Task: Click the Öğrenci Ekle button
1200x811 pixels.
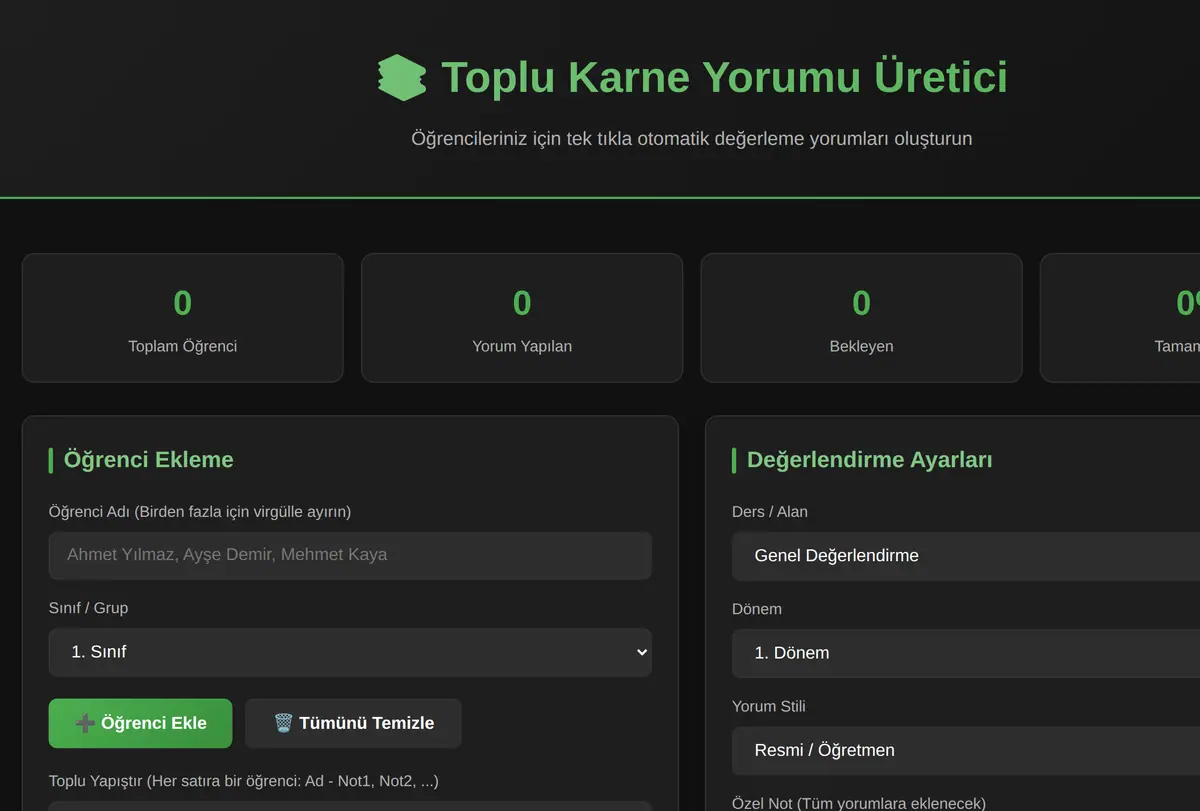Action: pyautogui.click(x=140, y=723)
